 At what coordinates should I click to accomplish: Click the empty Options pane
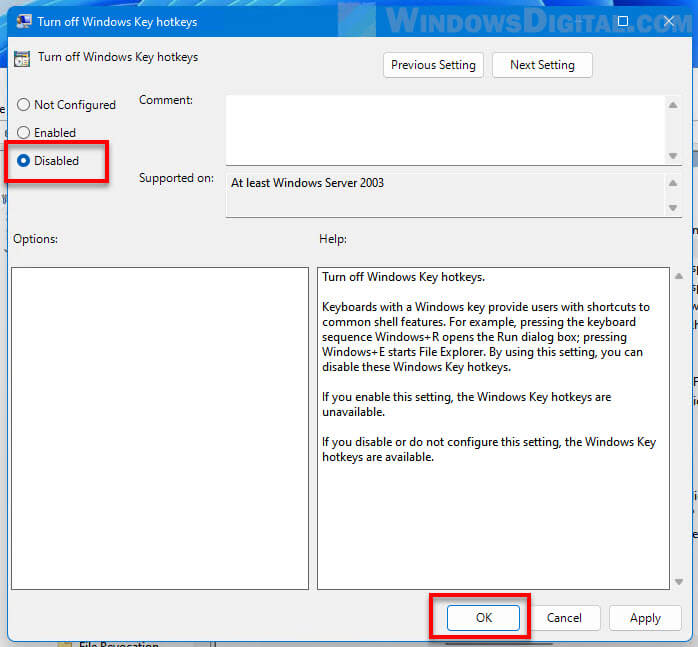pos(160,428)
